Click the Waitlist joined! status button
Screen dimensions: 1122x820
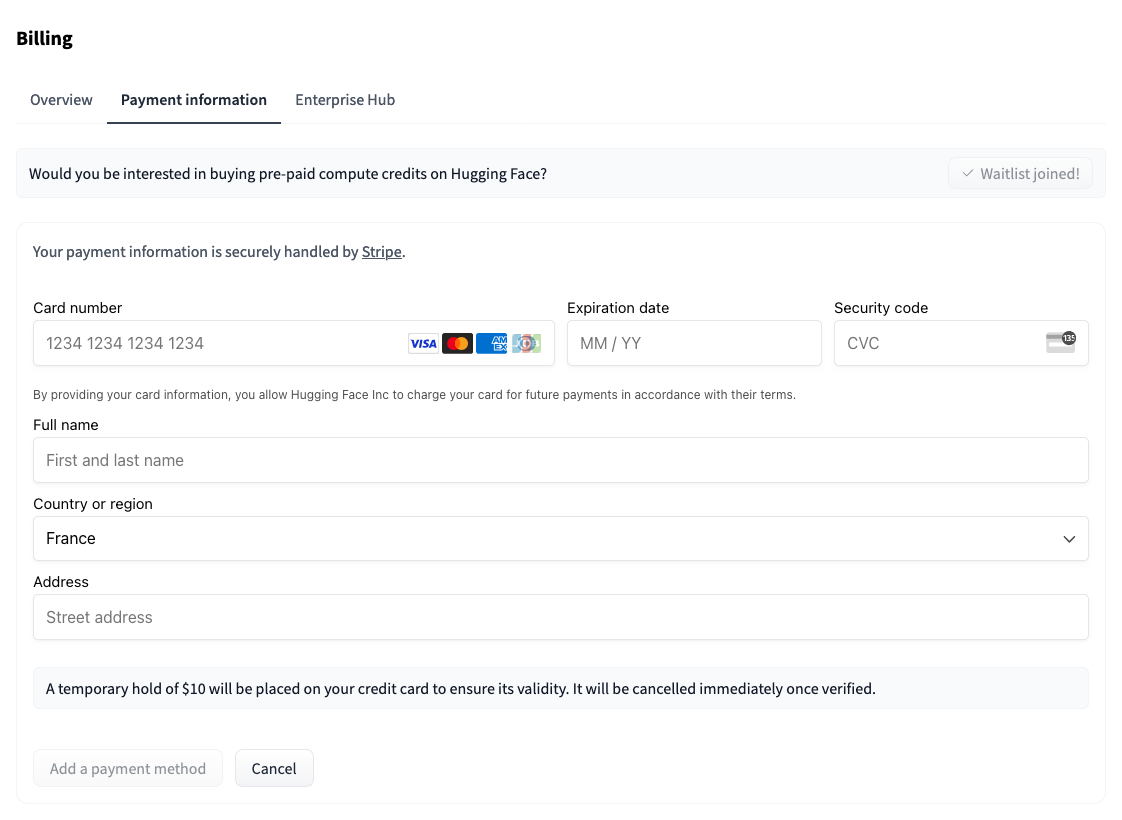[1020, 173]
